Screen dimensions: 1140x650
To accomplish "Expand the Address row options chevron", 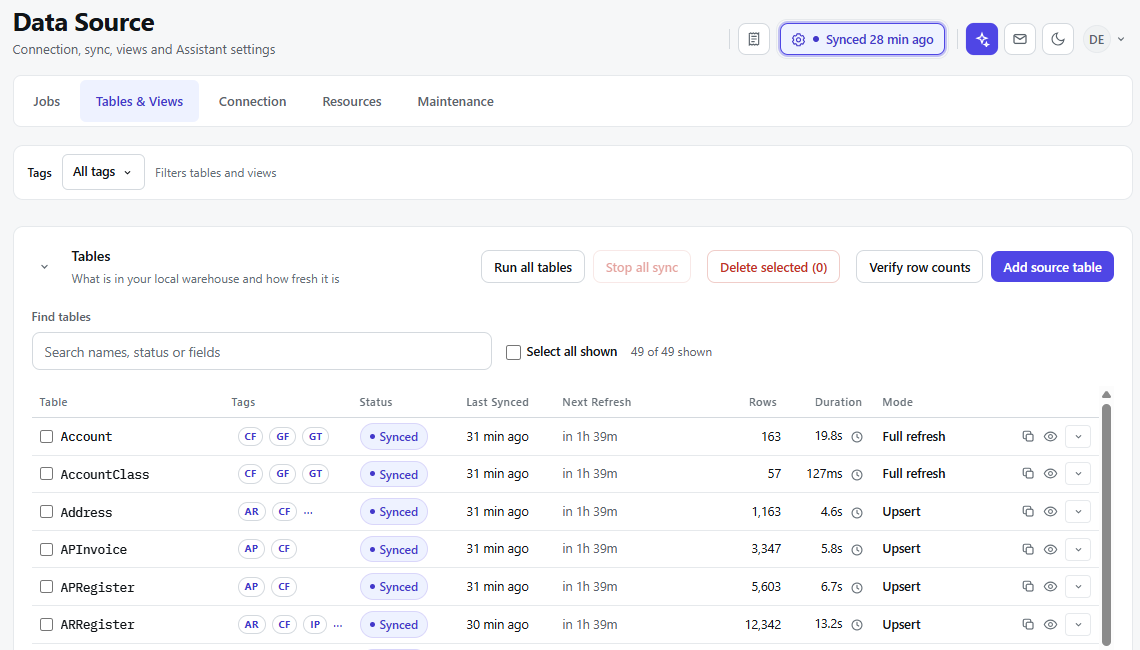I will click(x=1078, y=512).
